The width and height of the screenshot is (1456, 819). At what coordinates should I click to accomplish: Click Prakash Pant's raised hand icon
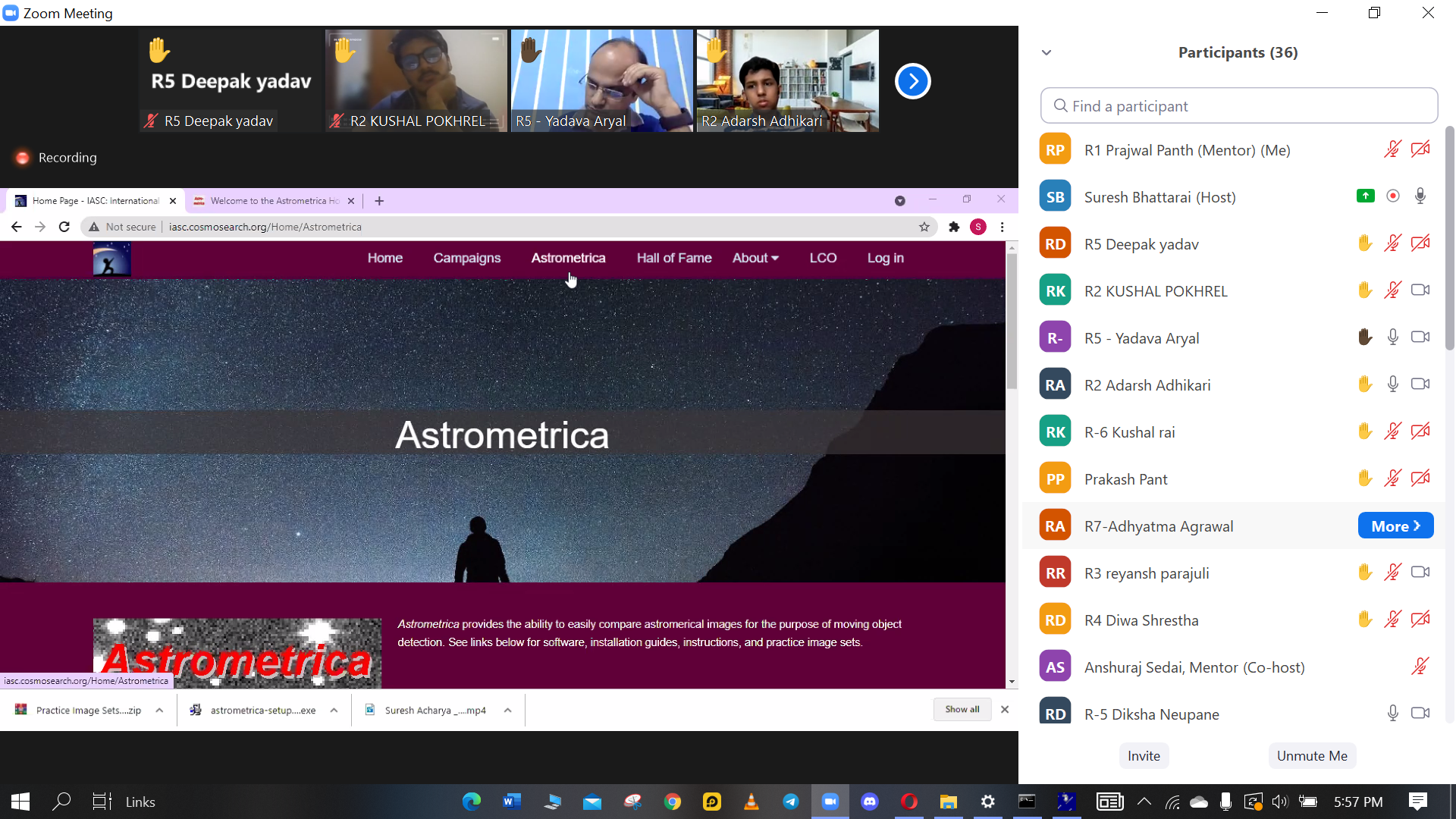[1365, 479]
